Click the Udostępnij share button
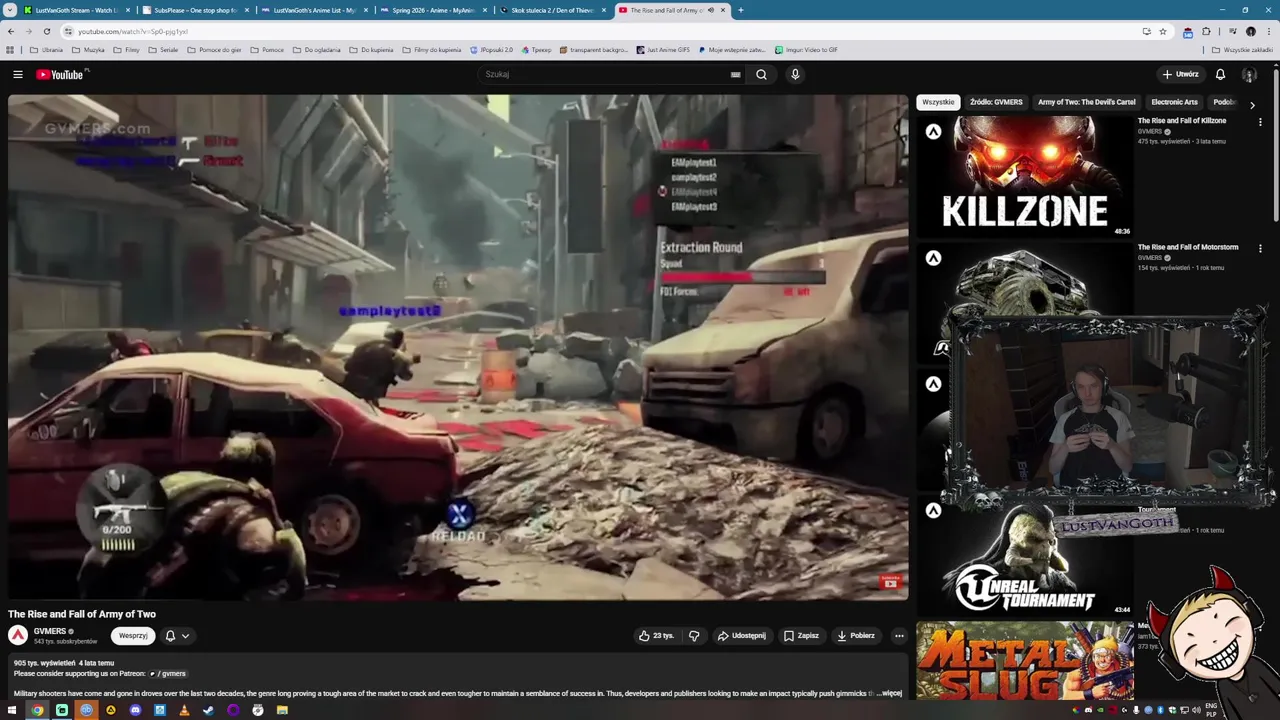 741,635
